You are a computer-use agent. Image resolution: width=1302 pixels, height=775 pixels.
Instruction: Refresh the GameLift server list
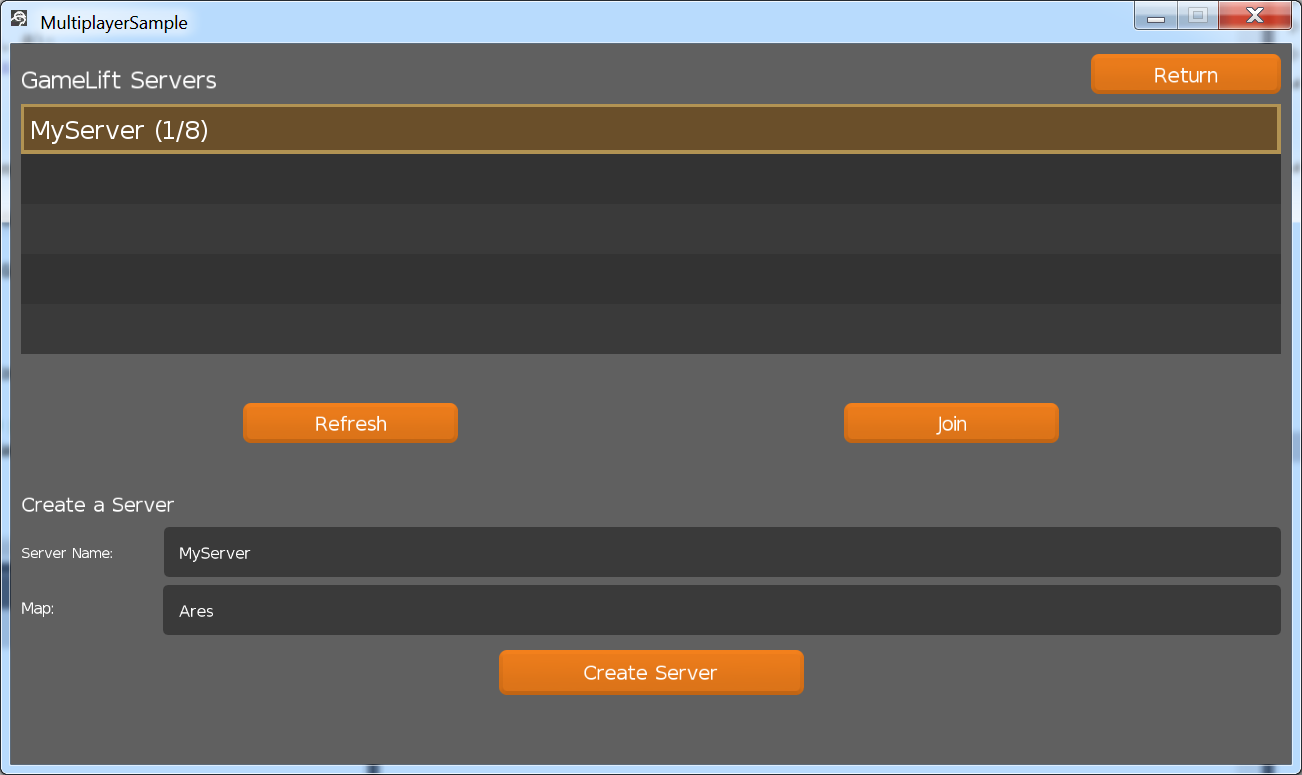pos(350,423)
